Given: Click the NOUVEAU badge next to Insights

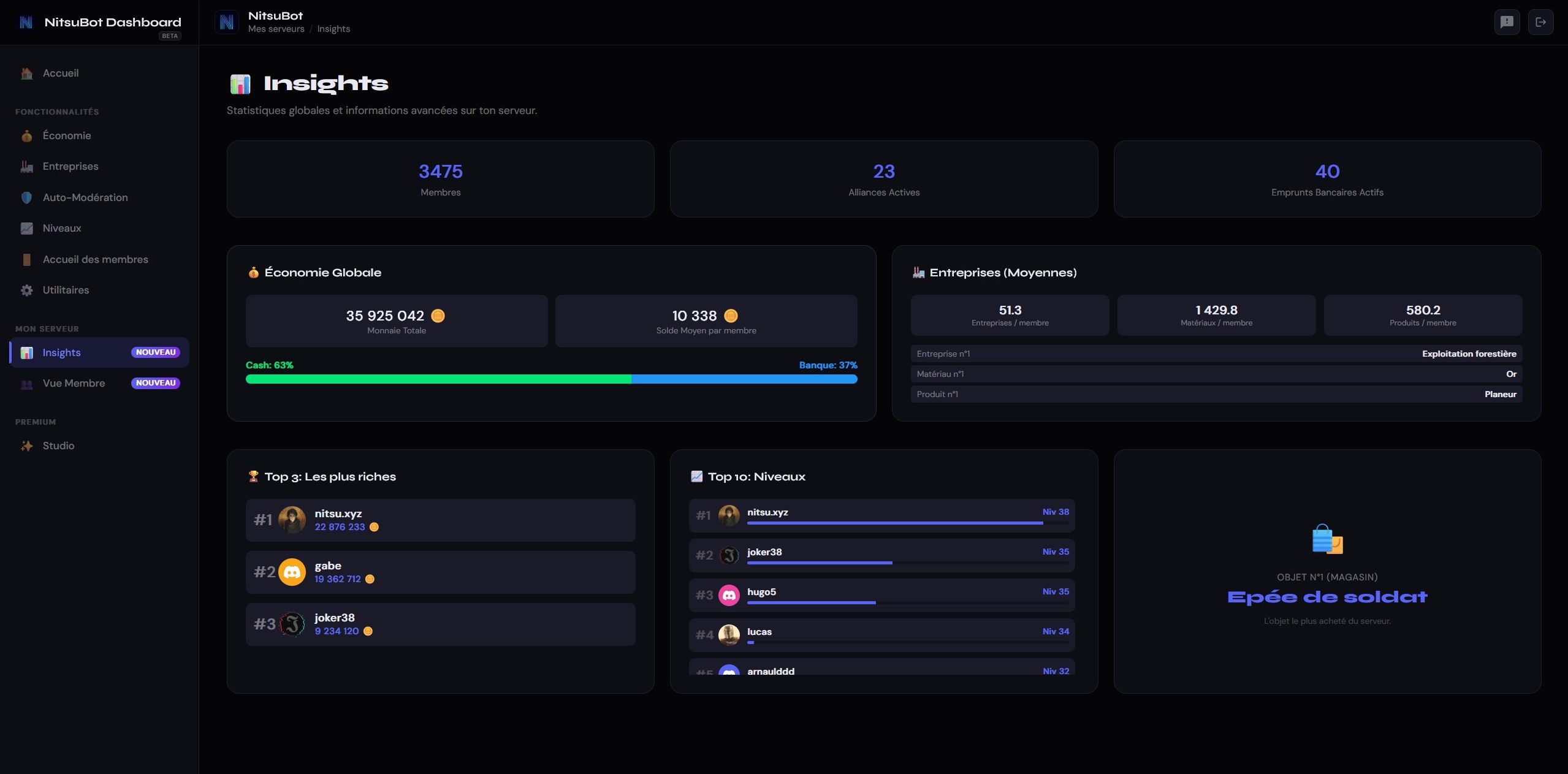Looking at the screenshot, I should (156, 352).
